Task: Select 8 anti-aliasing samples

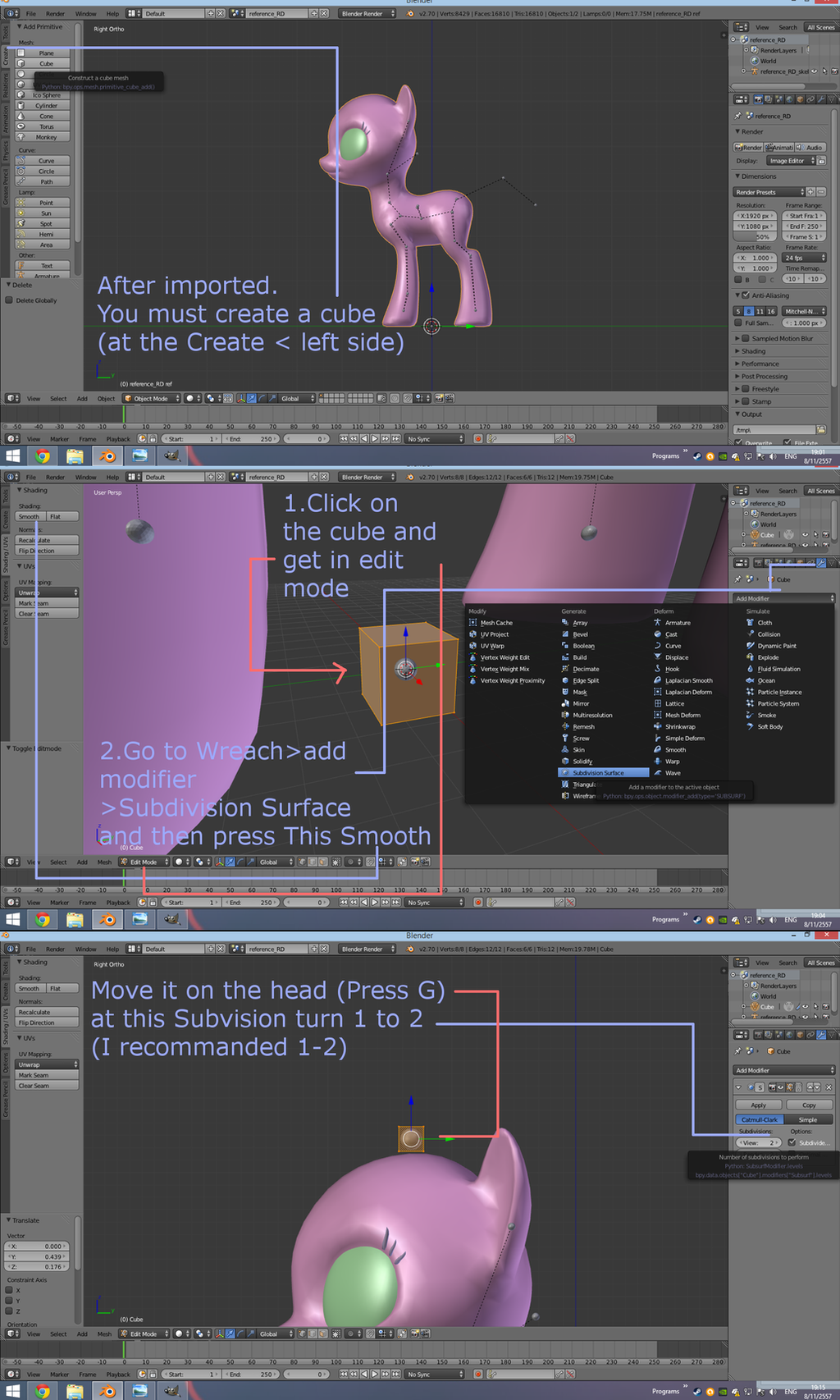Action: 749,312
